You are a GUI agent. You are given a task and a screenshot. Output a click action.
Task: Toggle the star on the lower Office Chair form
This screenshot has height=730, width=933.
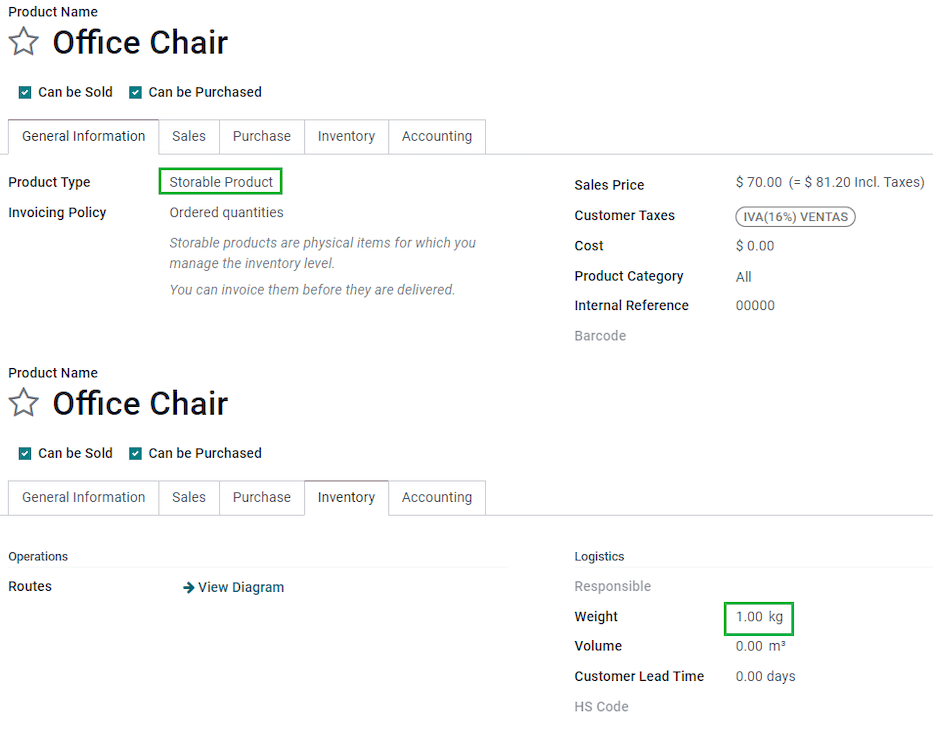click(23, 403)
